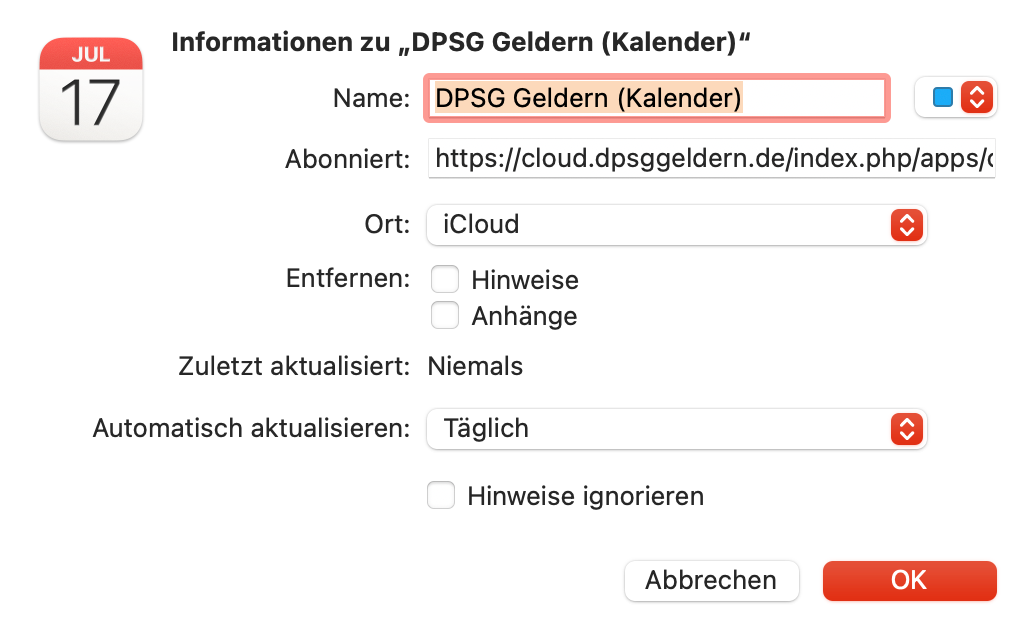Click the red chevron on the Täglich dropdown
This screenshot has width=1024, height=628.
[x=905, y=429]
